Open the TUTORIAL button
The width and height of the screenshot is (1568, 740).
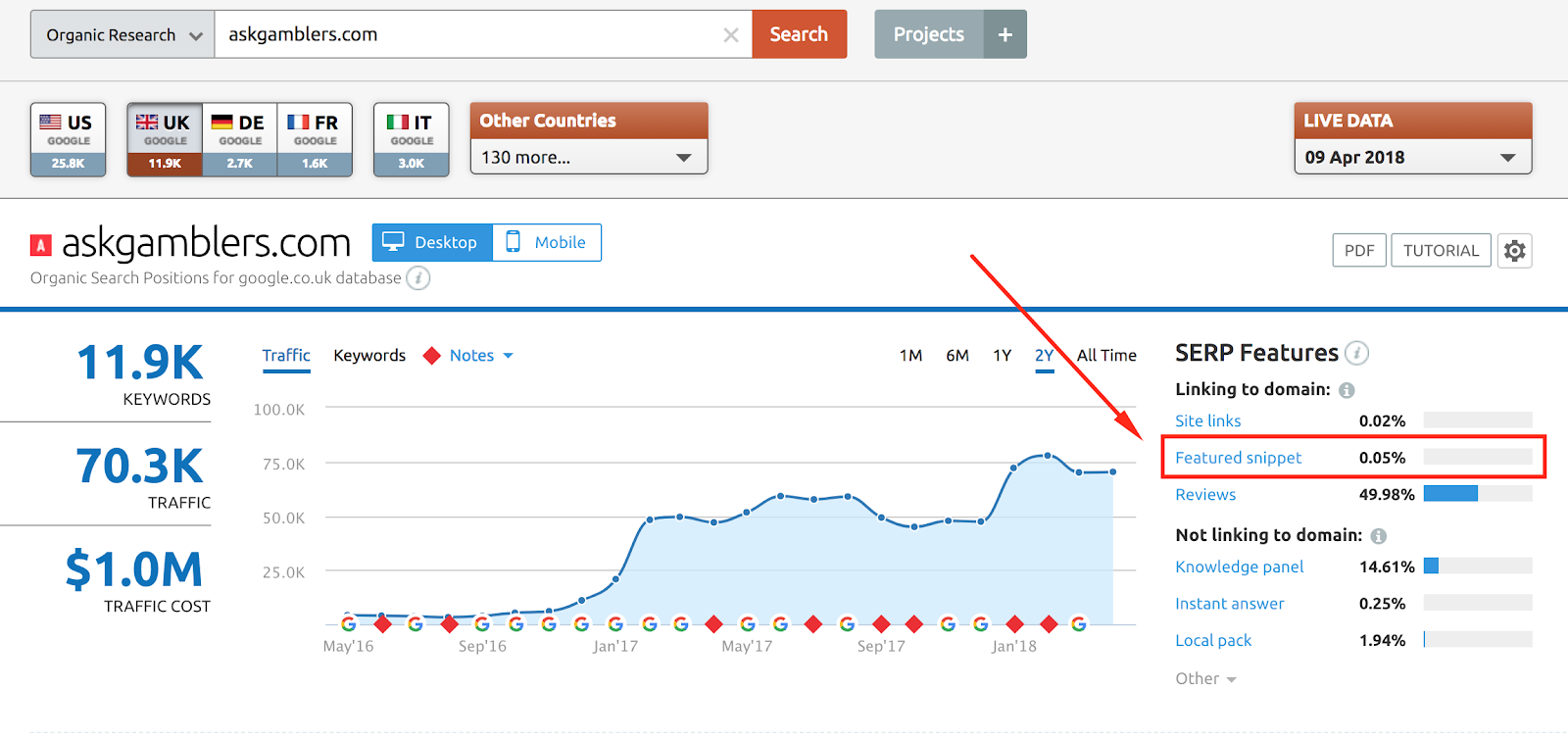(1441, 251)
